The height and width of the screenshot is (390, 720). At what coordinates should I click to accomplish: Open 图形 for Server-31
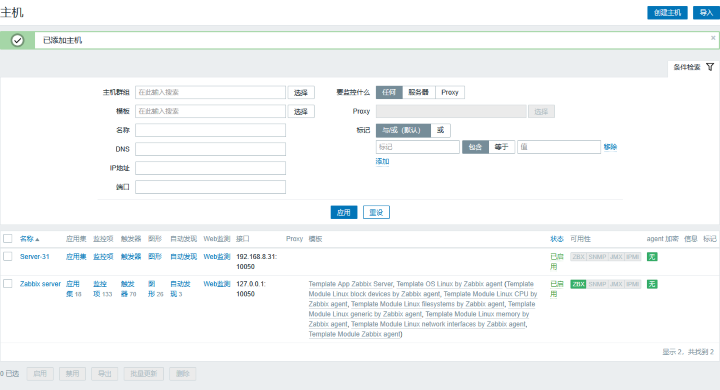(155, 257)
